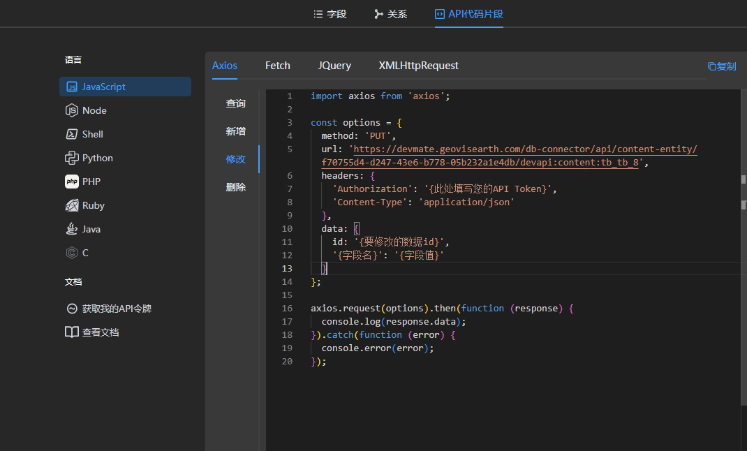Click the API token smiley icon
The width and height of the screenshot is (747, 451).
[71, 309]
